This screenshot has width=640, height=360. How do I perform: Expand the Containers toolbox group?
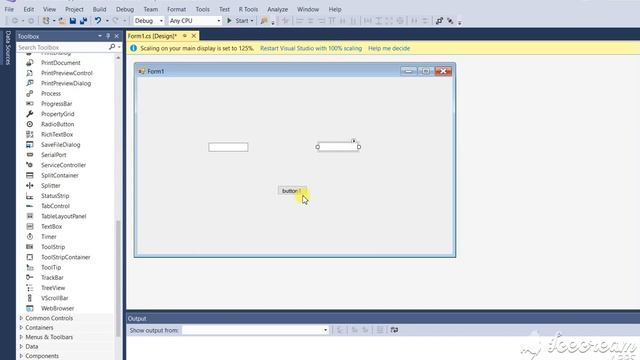[x=21, y=327]
